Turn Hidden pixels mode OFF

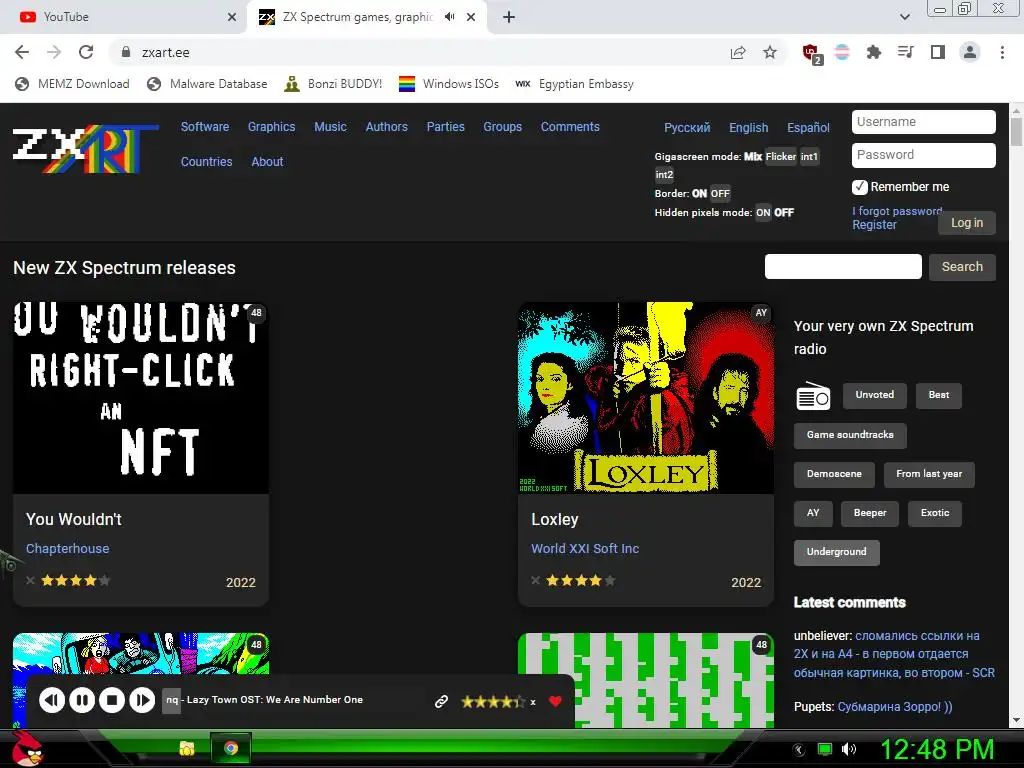point(784,212)
